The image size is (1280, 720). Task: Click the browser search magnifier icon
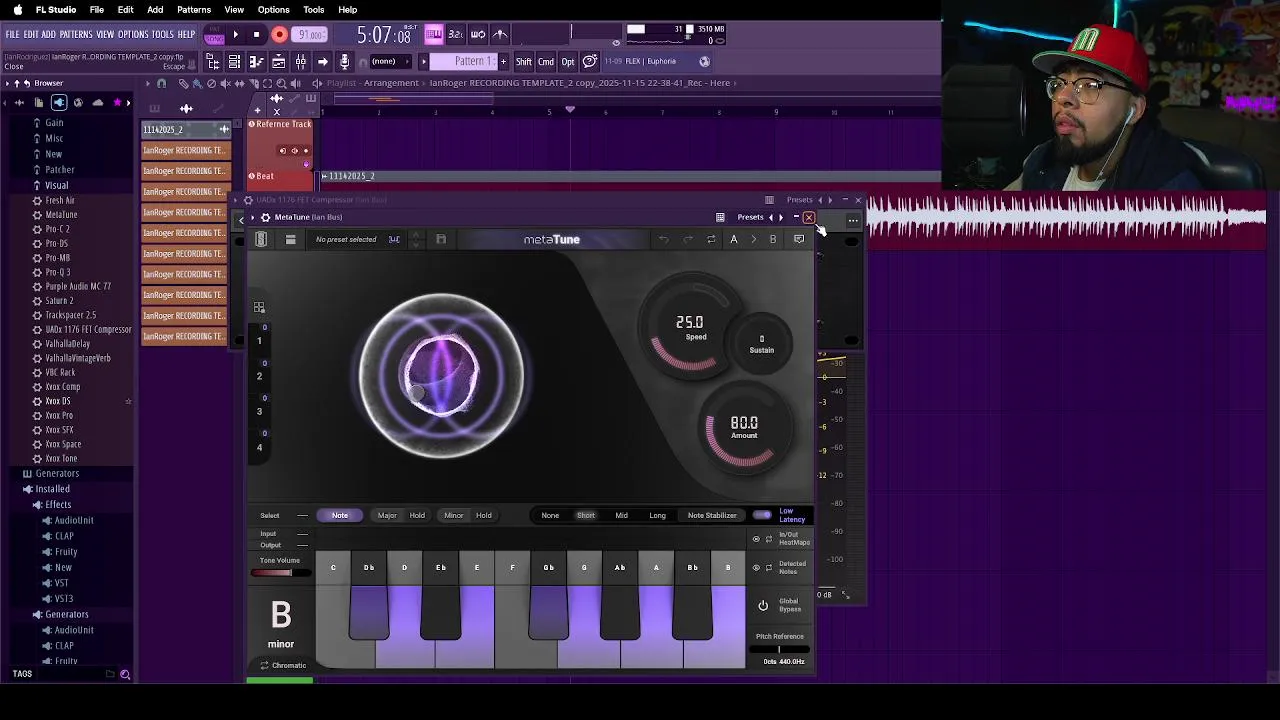click(x=125, y=674)
